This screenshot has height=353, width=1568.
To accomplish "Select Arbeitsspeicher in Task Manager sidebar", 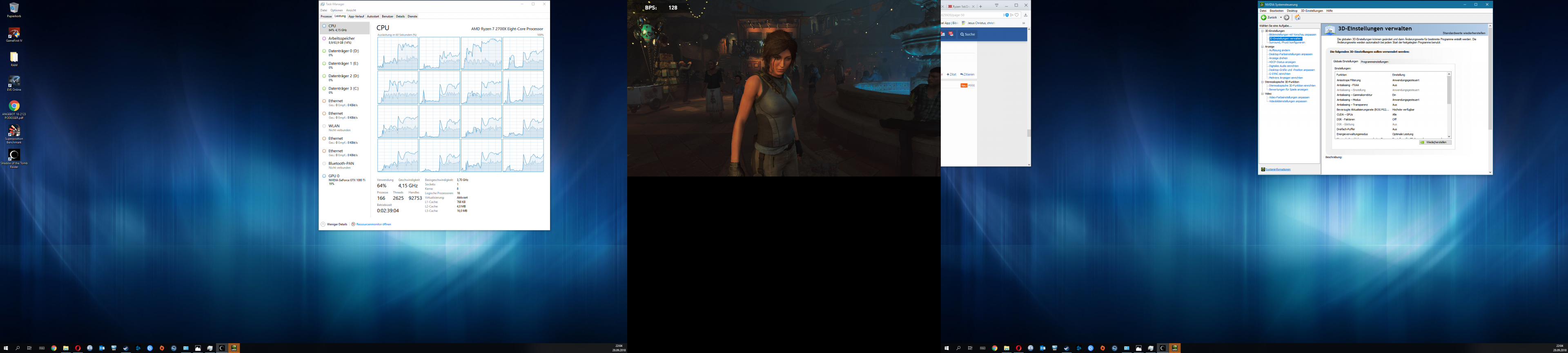I will coord(345,40).
